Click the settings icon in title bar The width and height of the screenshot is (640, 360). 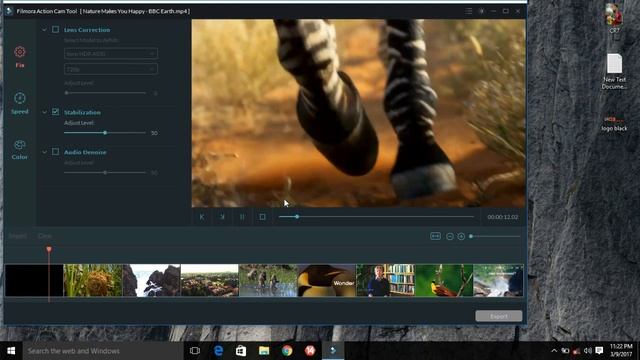coord(481,11)
